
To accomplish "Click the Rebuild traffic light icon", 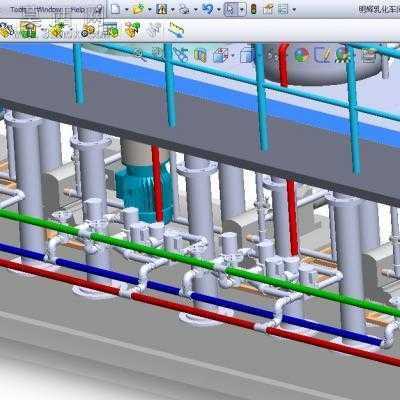I will click(254, 9).
